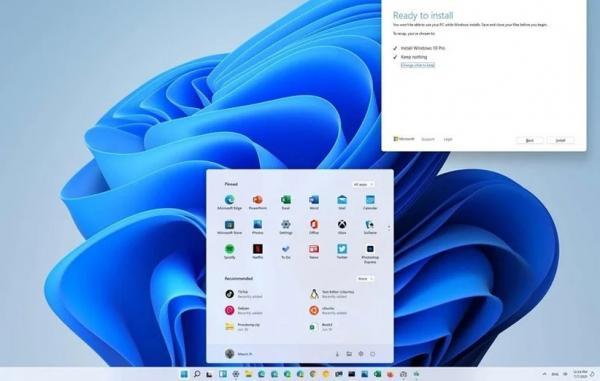
Task: Open Excel in pinned apps
Action: click(x=285, y=202)
